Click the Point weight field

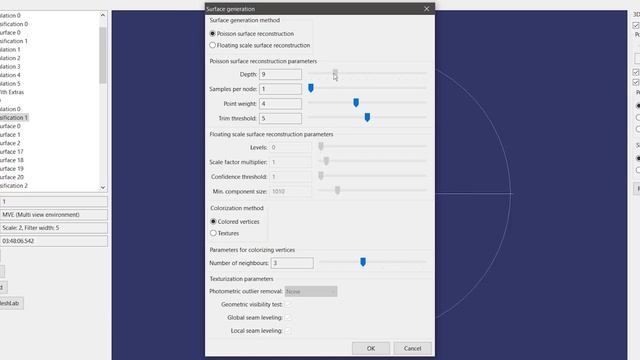[280, 104]
